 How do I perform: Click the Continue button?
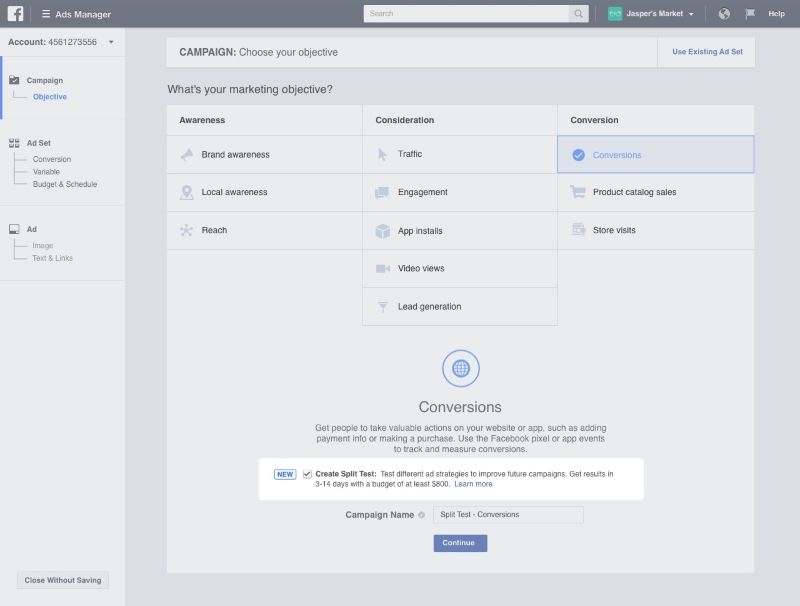[x=460, y=543]
